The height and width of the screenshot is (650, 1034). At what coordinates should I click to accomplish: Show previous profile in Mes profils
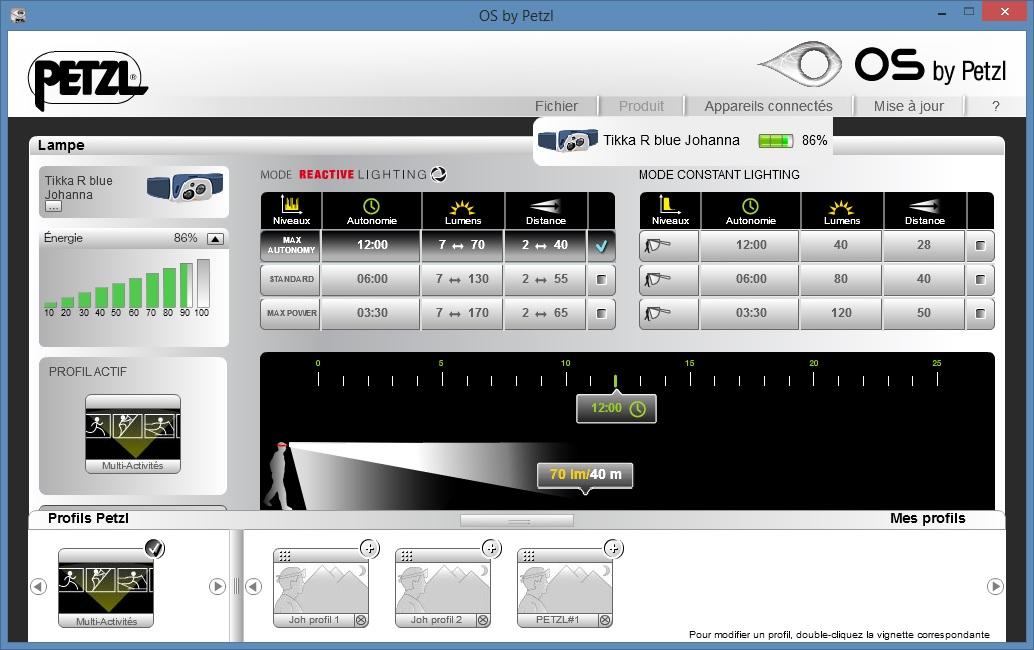pos(254,586)
